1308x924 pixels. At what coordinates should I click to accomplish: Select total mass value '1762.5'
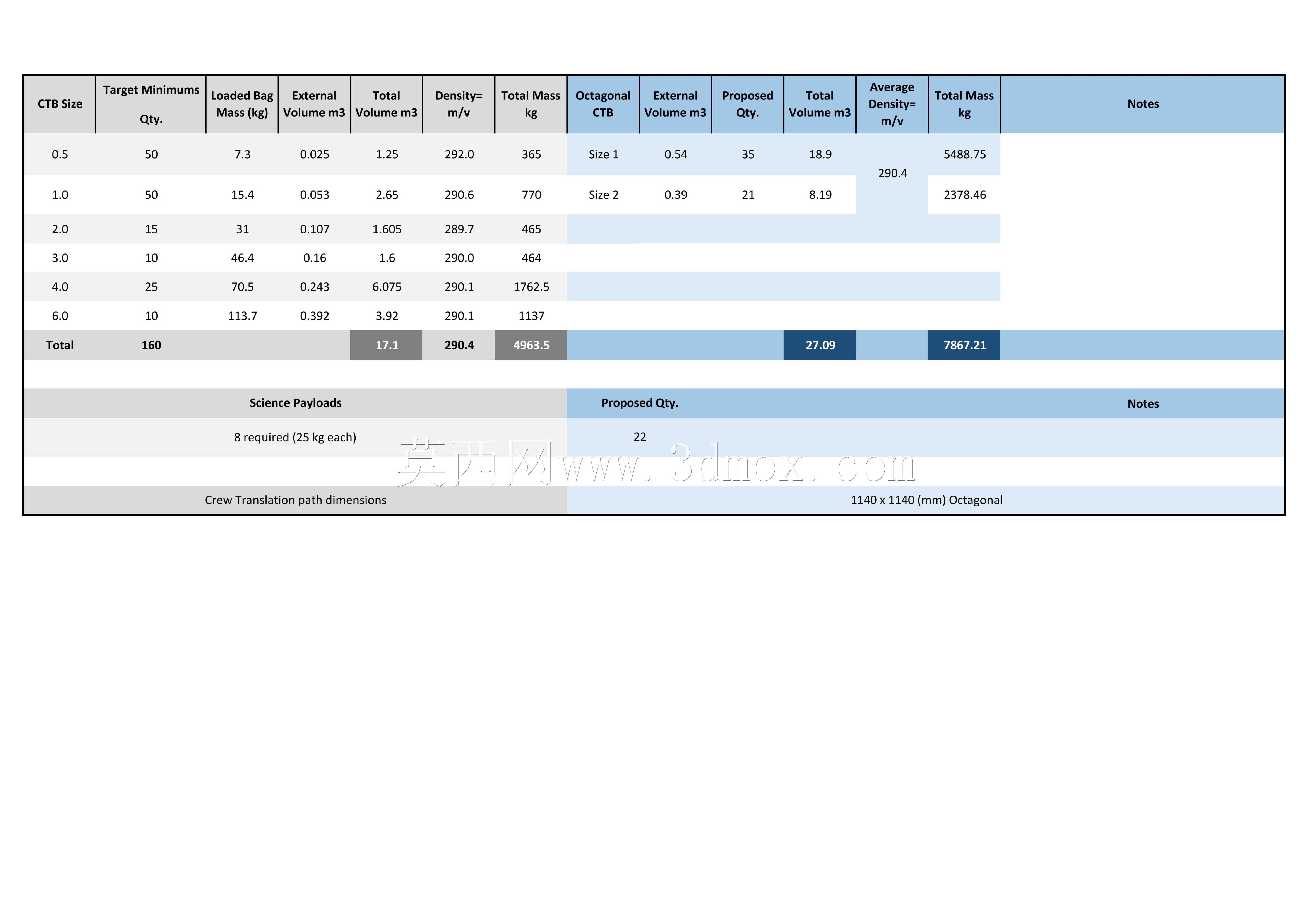[x=531, y=287]
